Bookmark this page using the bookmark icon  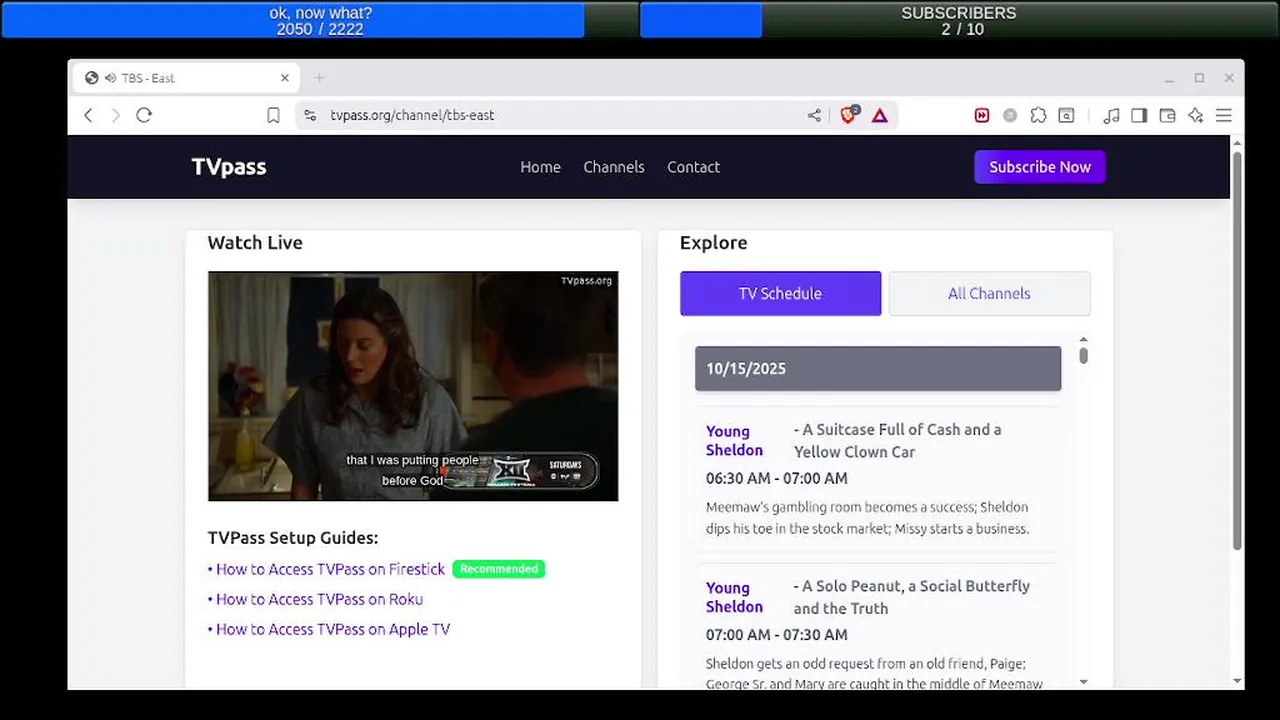[x=273, y=115]
